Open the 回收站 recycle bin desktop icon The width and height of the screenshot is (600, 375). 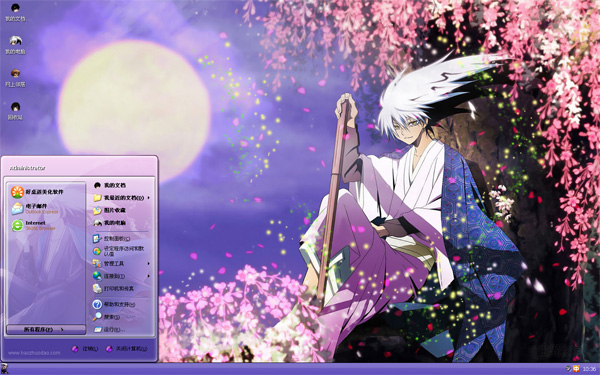15,111
